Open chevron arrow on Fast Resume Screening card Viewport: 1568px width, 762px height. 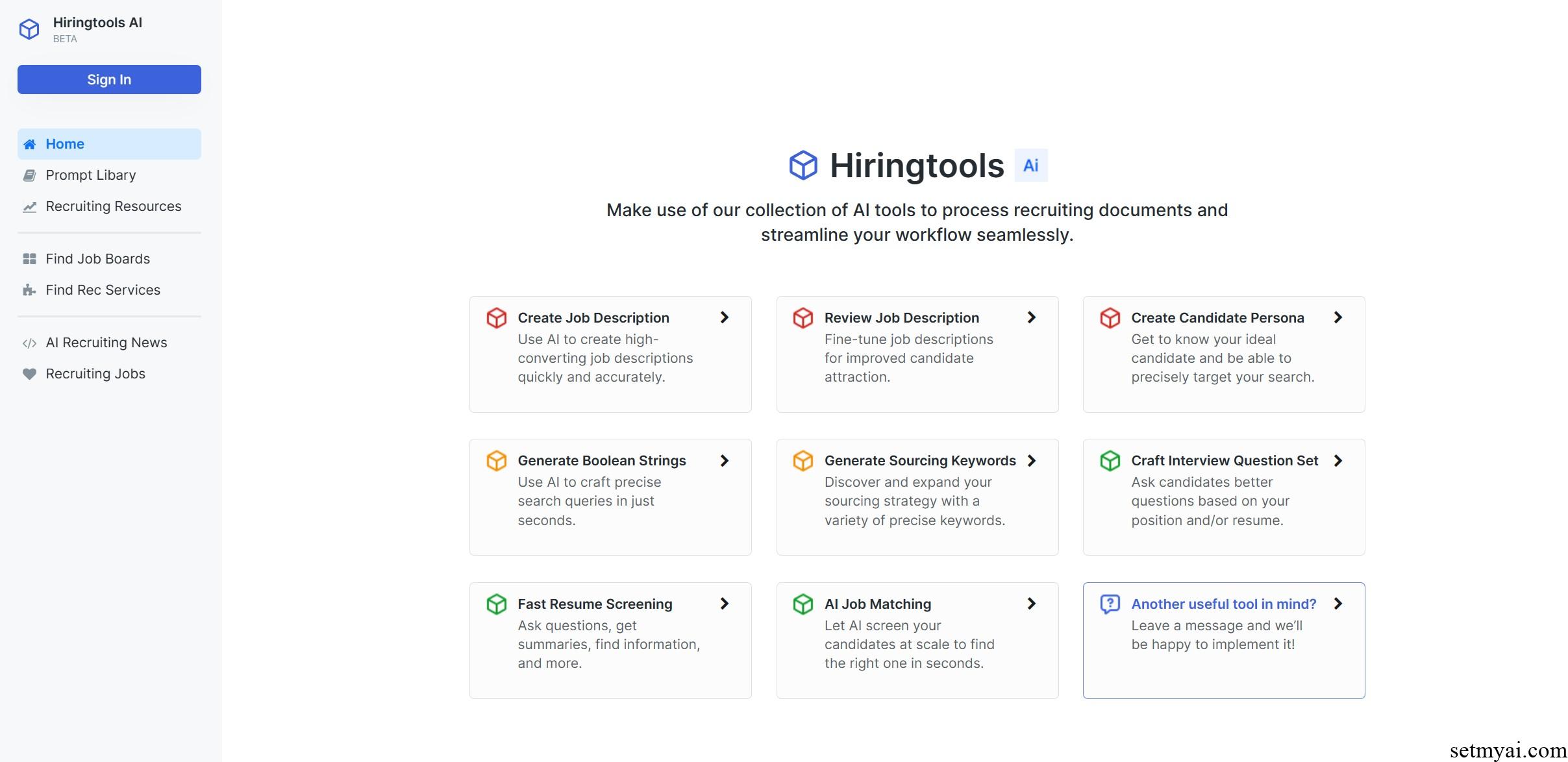(725, 604)
